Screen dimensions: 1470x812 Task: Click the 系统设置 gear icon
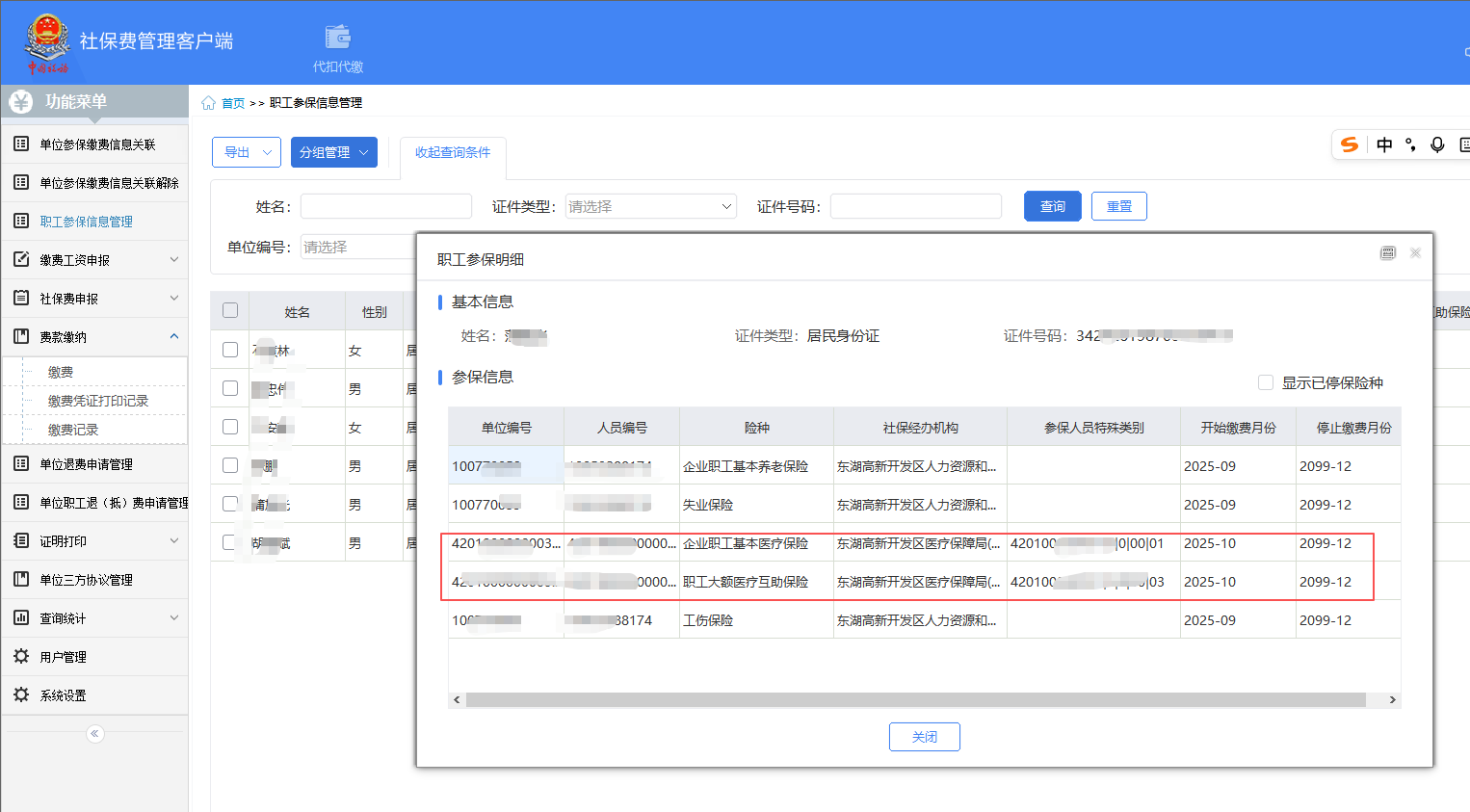coord(21,695)
